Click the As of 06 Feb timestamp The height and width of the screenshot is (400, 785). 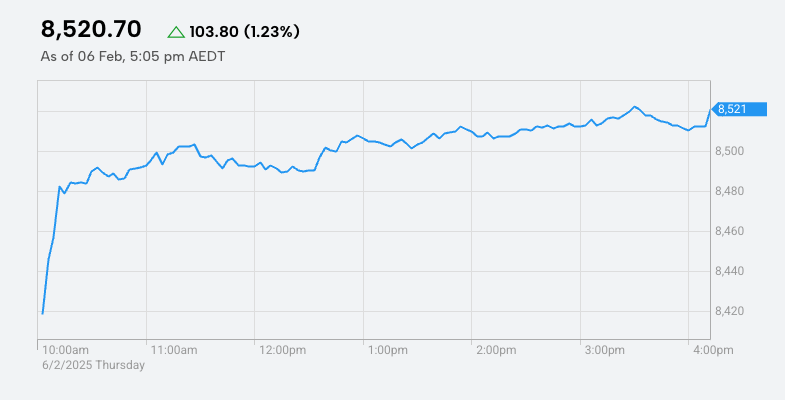pos(133,57)
